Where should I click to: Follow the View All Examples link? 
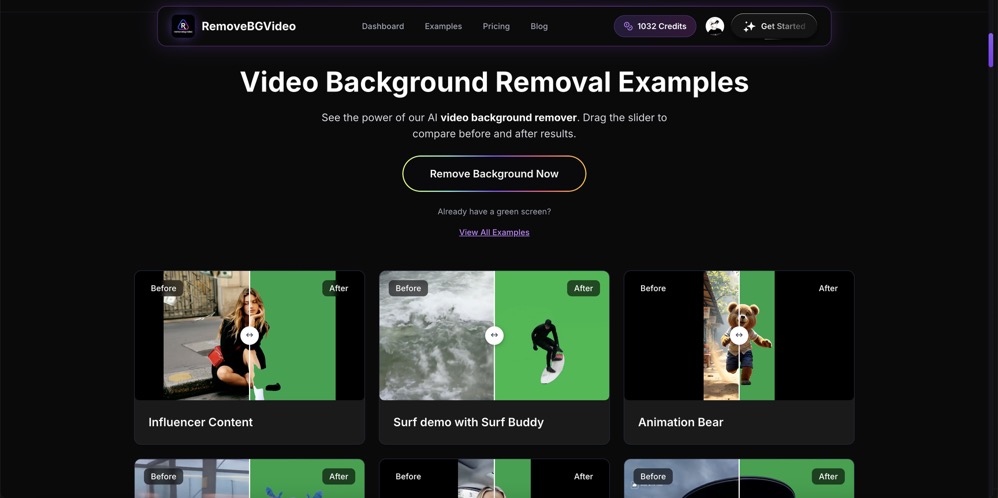[x=494, y=232]
